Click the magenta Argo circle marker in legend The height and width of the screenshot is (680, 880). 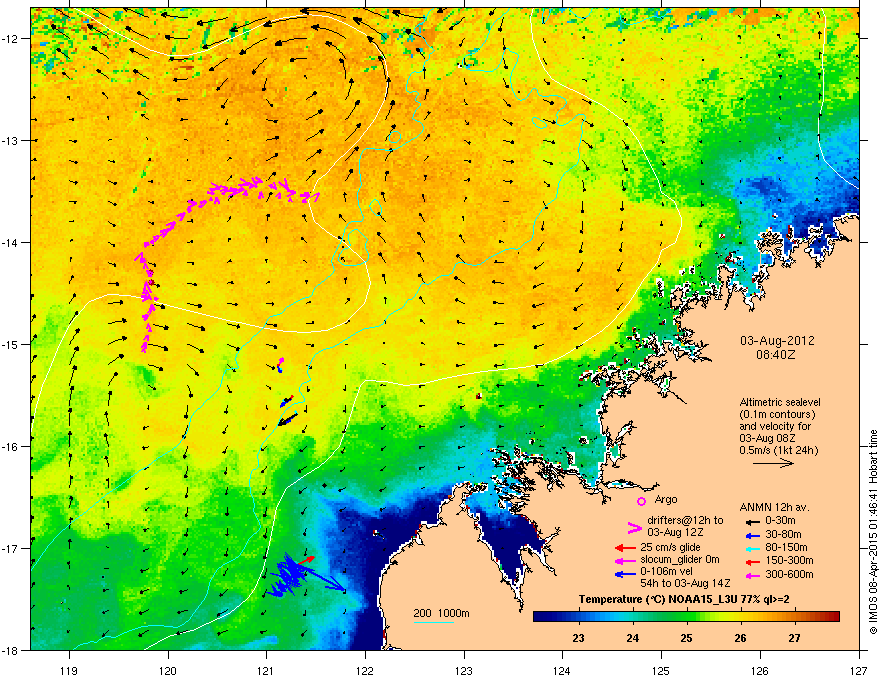pos(641,501)
